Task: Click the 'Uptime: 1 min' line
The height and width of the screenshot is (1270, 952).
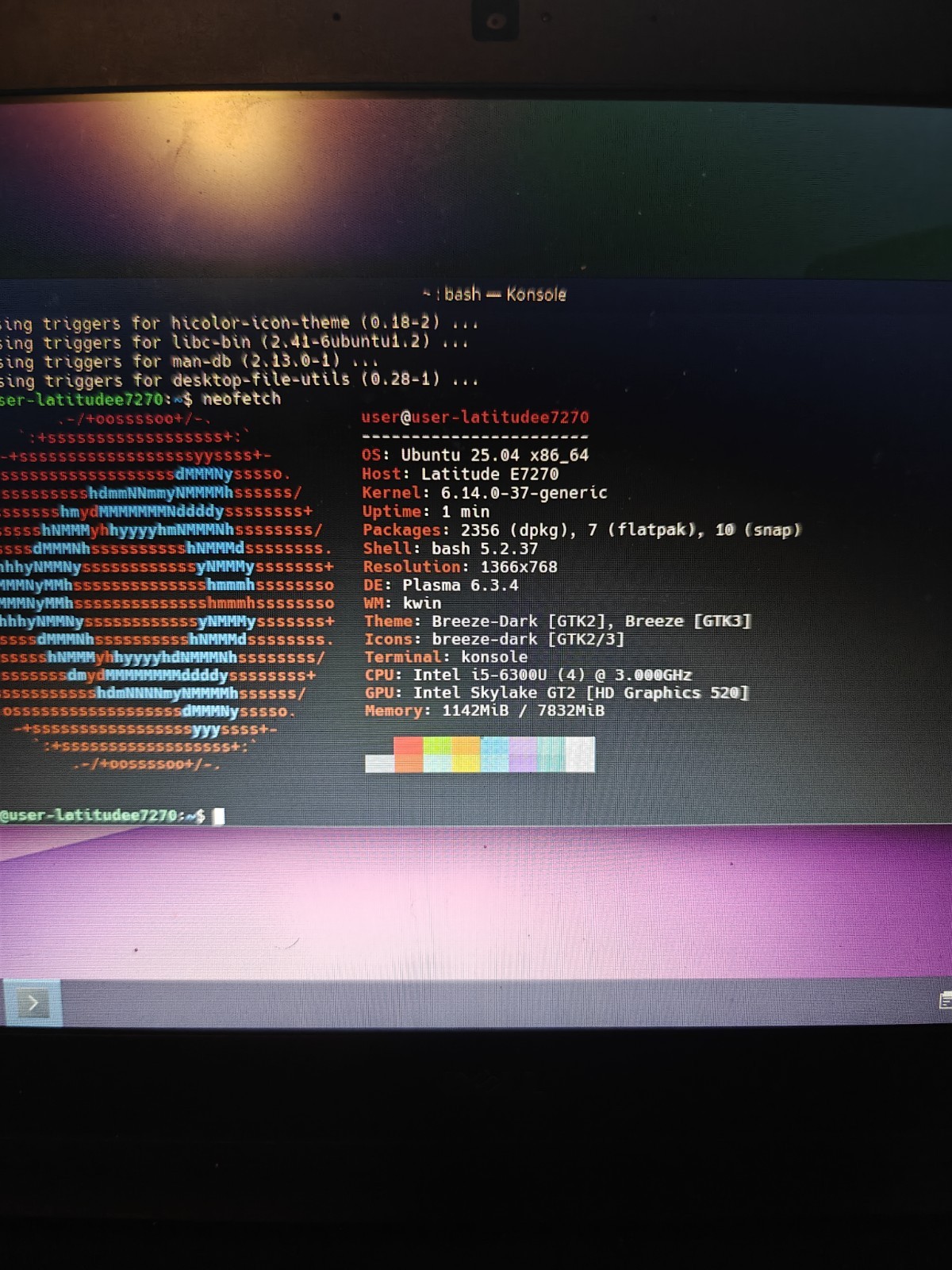Action: (x=426, y=511)
